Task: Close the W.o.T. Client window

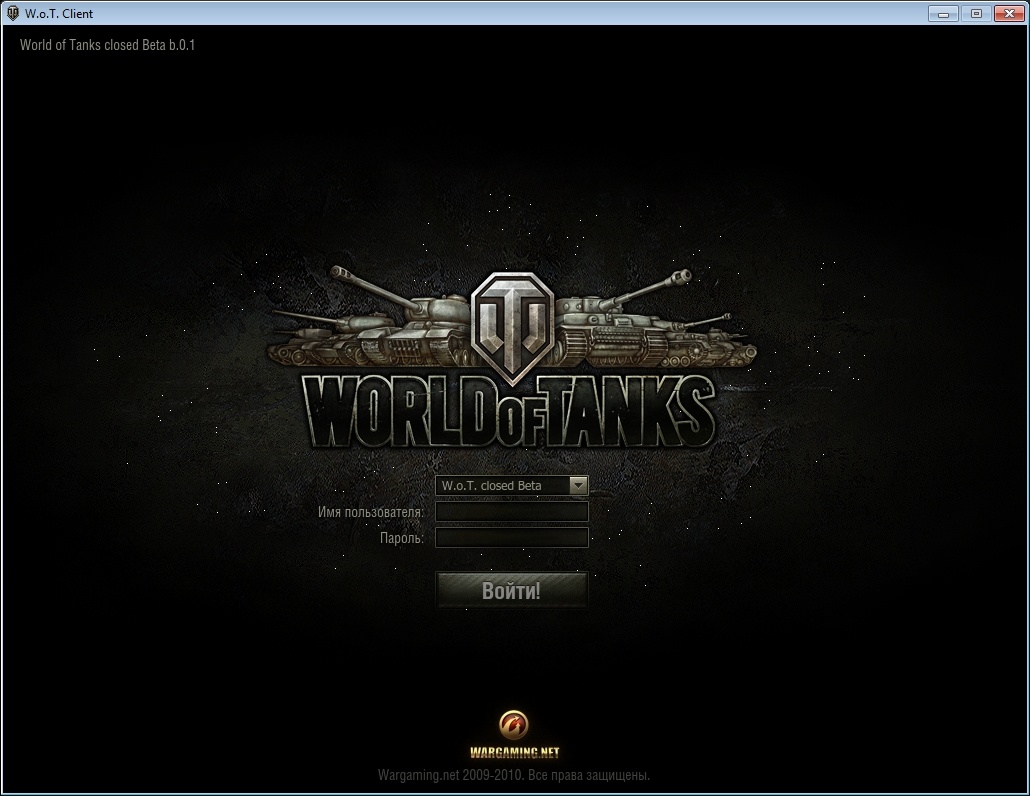Action: coord(1009,13)
